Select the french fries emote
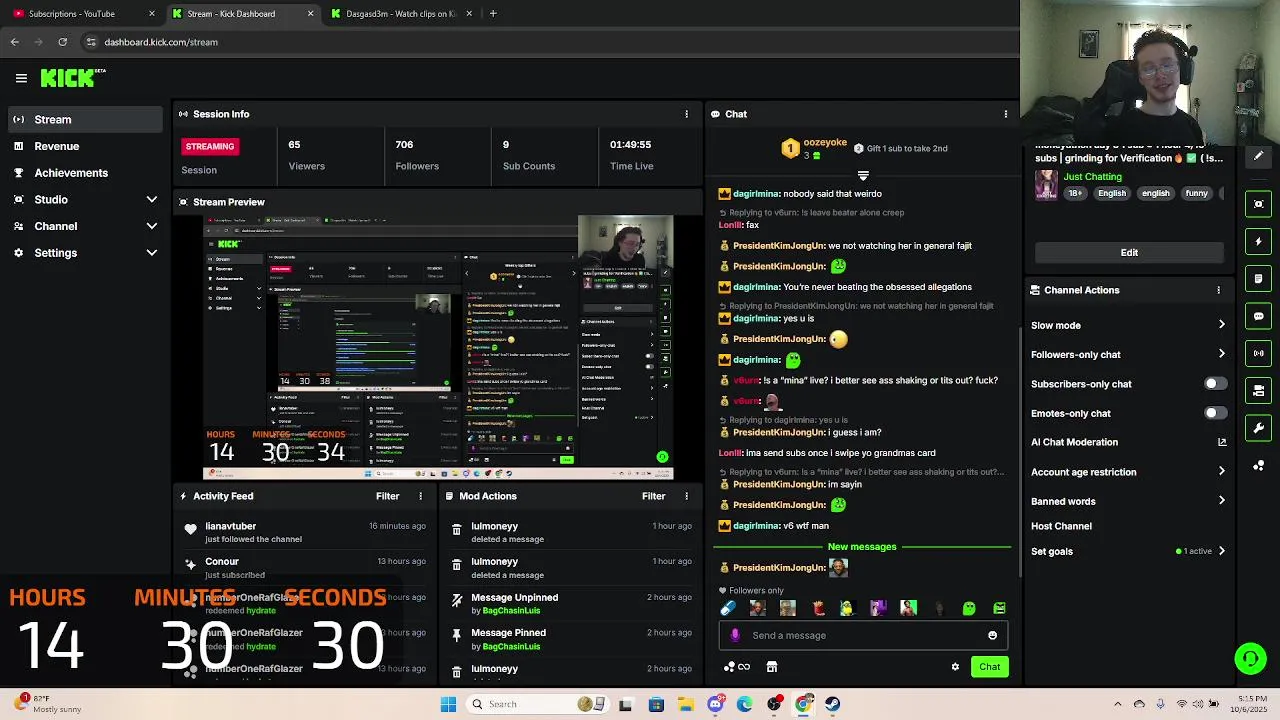 [818, 608]
